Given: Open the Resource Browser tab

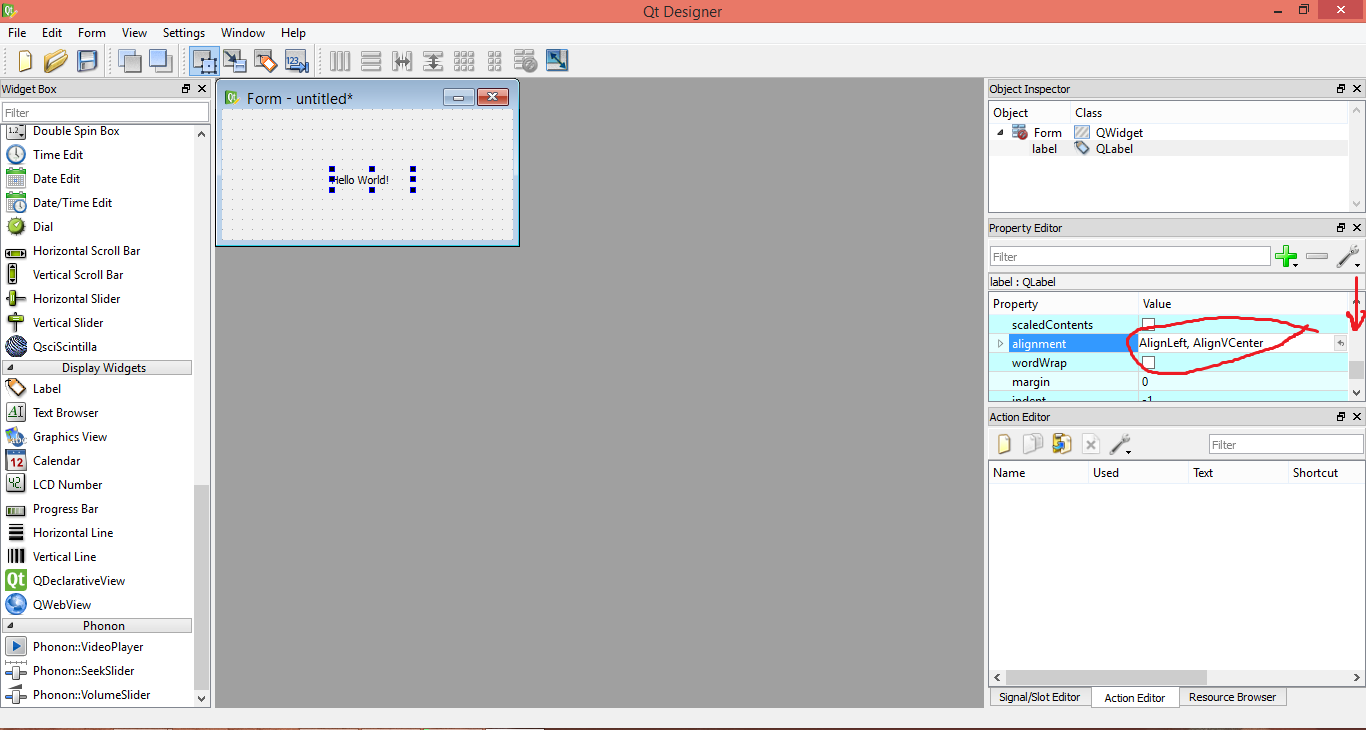Looking at the screenshot, I should [1232, 697].
